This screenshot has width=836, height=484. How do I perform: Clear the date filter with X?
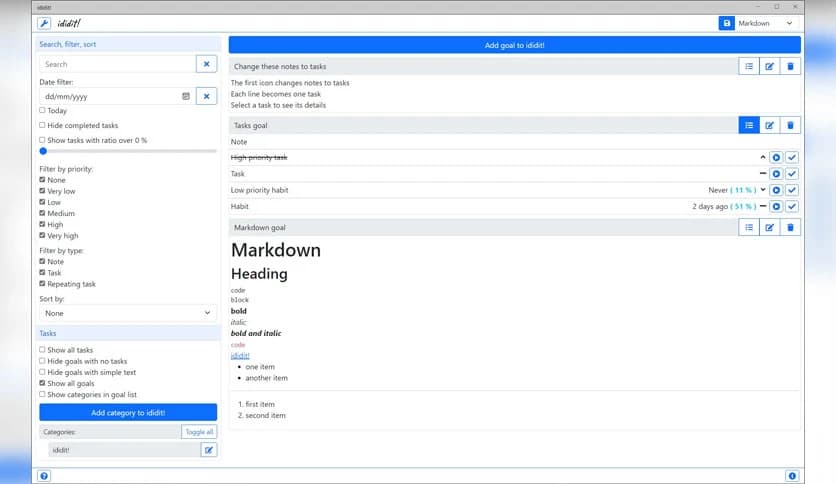[x=206, y=96]
